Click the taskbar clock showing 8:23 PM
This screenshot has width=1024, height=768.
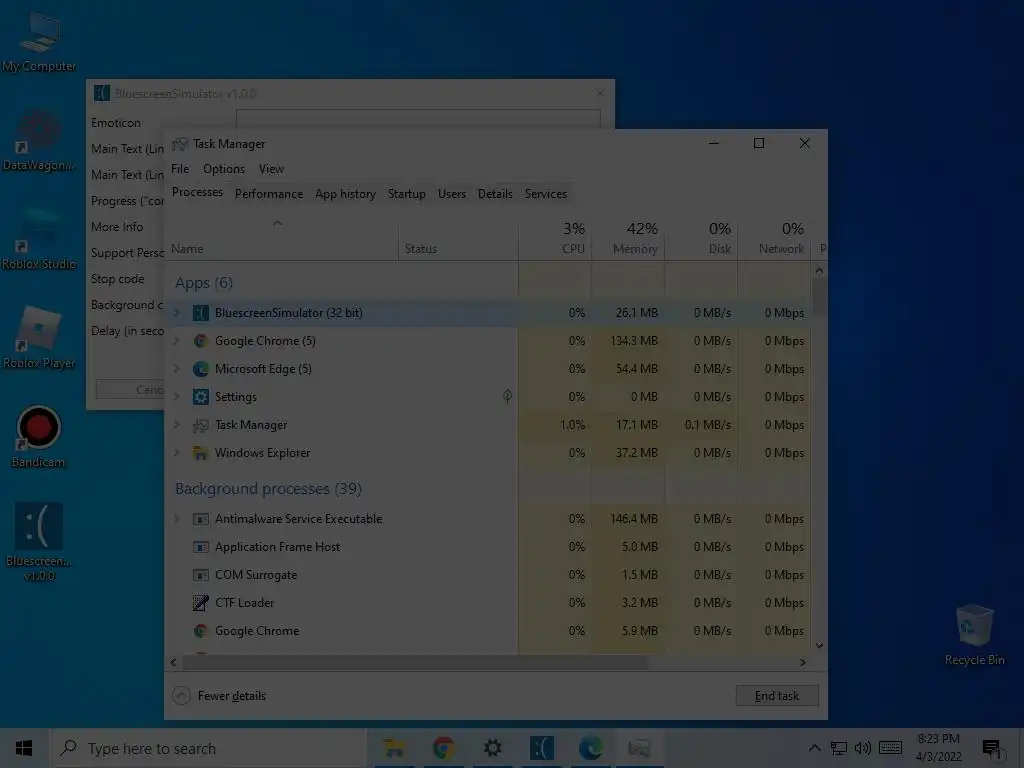(x=938, y=748)
